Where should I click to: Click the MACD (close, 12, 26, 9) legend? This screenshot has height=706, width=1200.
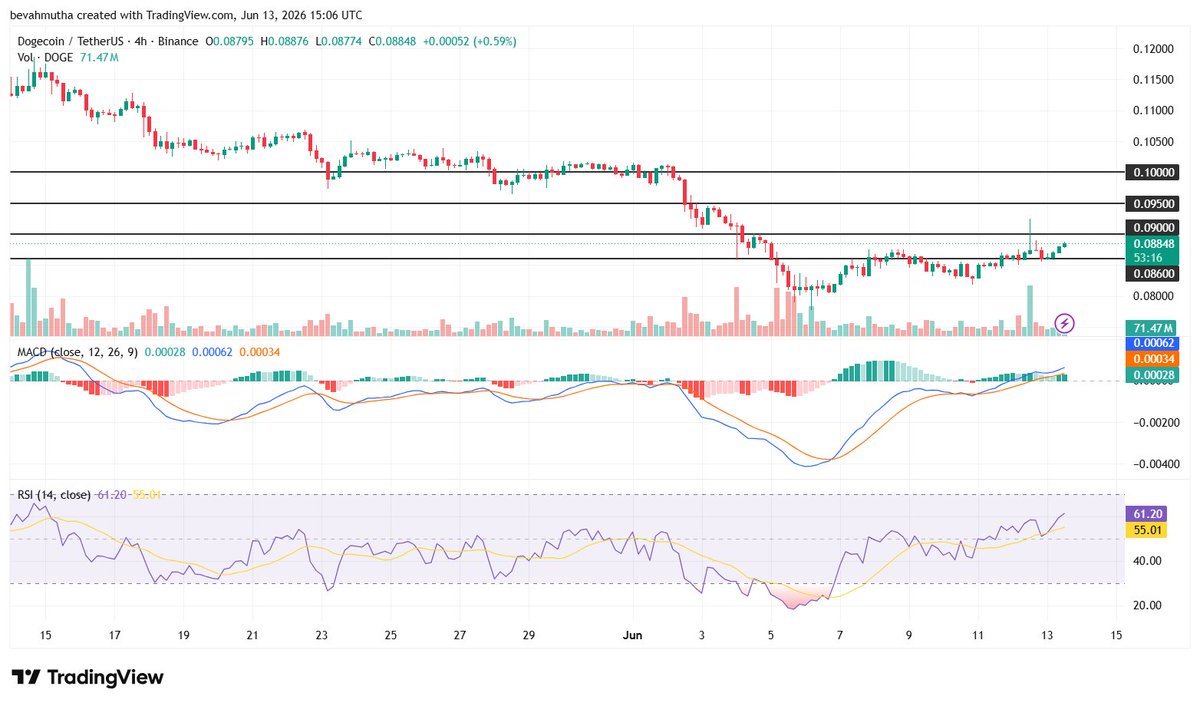point(76,352)
